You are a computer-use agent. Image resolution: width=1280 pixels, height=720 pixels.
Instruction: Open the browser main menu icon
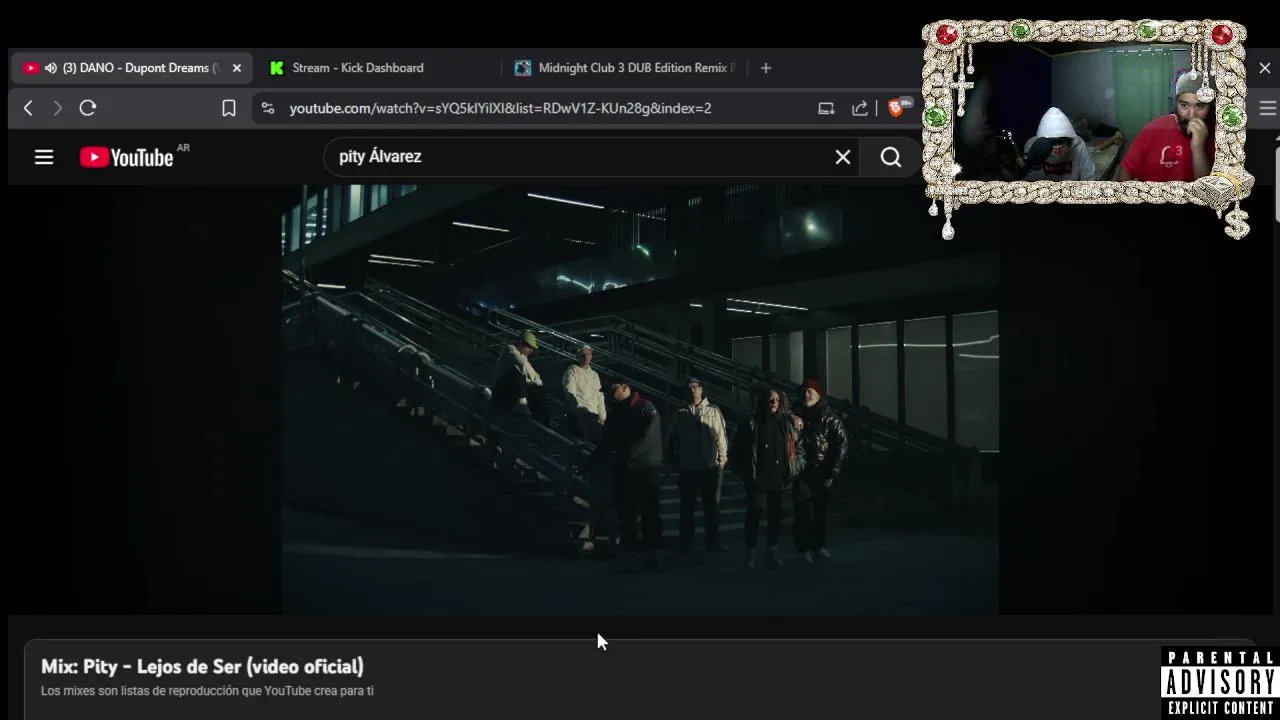pyautogui.click(x=1268, y=108)
